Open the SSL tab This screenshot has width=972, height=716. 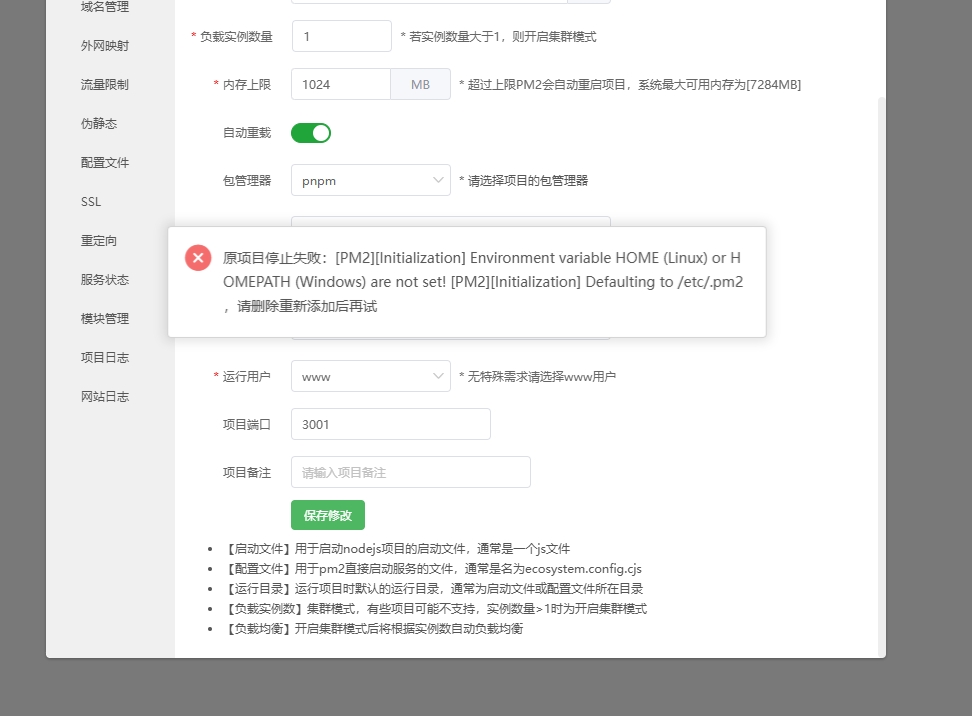(x=91, y=202)
